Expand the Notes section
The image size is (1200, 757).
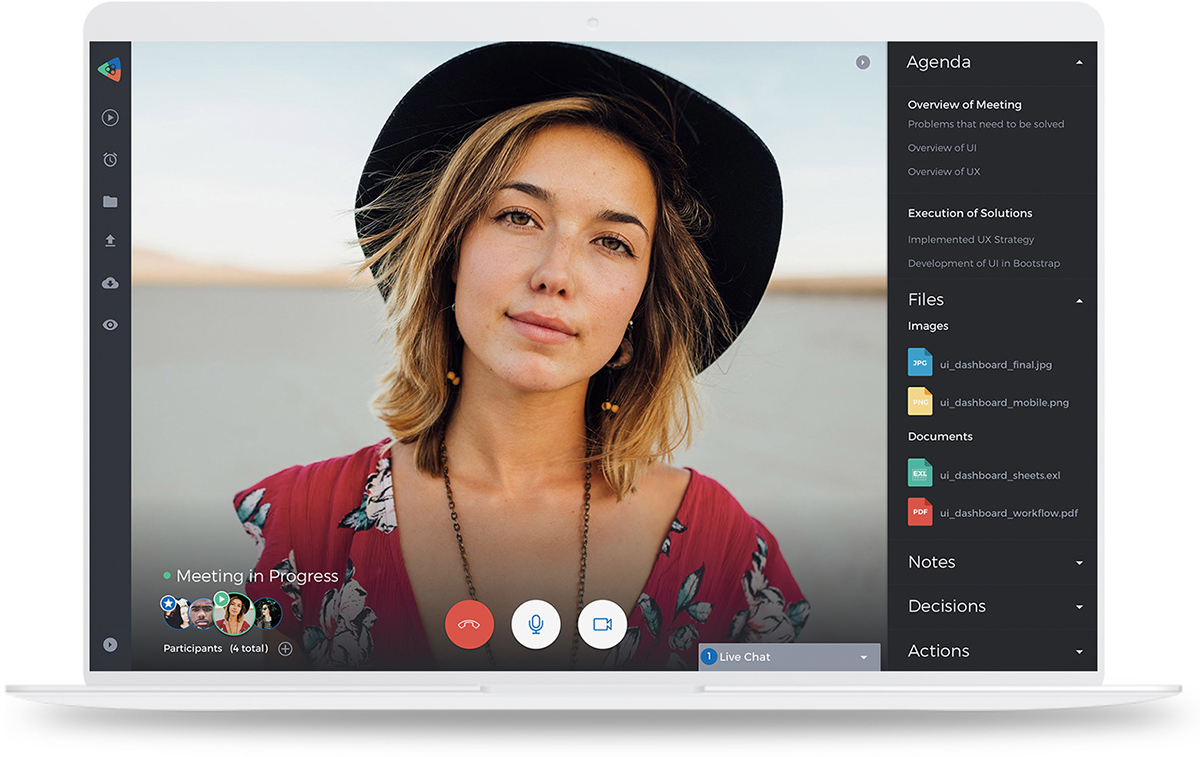(1079, 563)
